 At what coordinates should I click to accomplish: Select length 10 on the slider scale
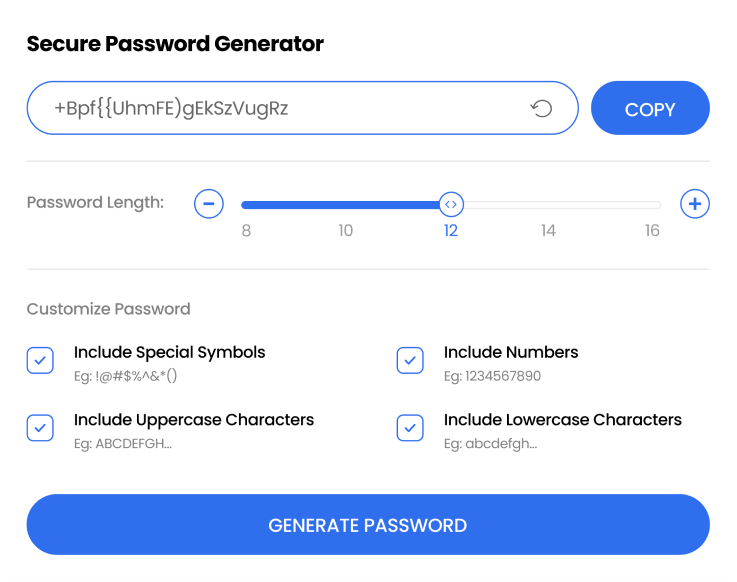click(x=345, y=231)
